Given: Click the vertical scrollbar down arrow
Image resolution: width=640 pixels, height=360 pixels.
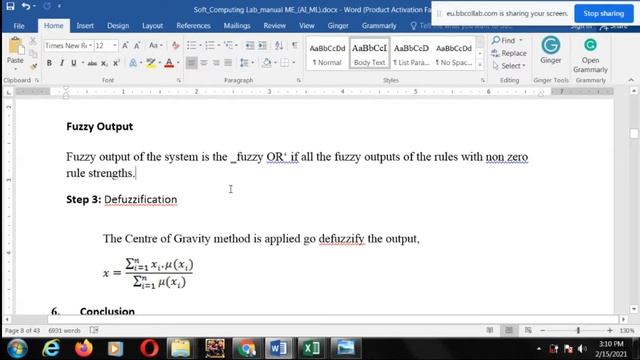Looking at the screenshot, I should coord(634,309).
